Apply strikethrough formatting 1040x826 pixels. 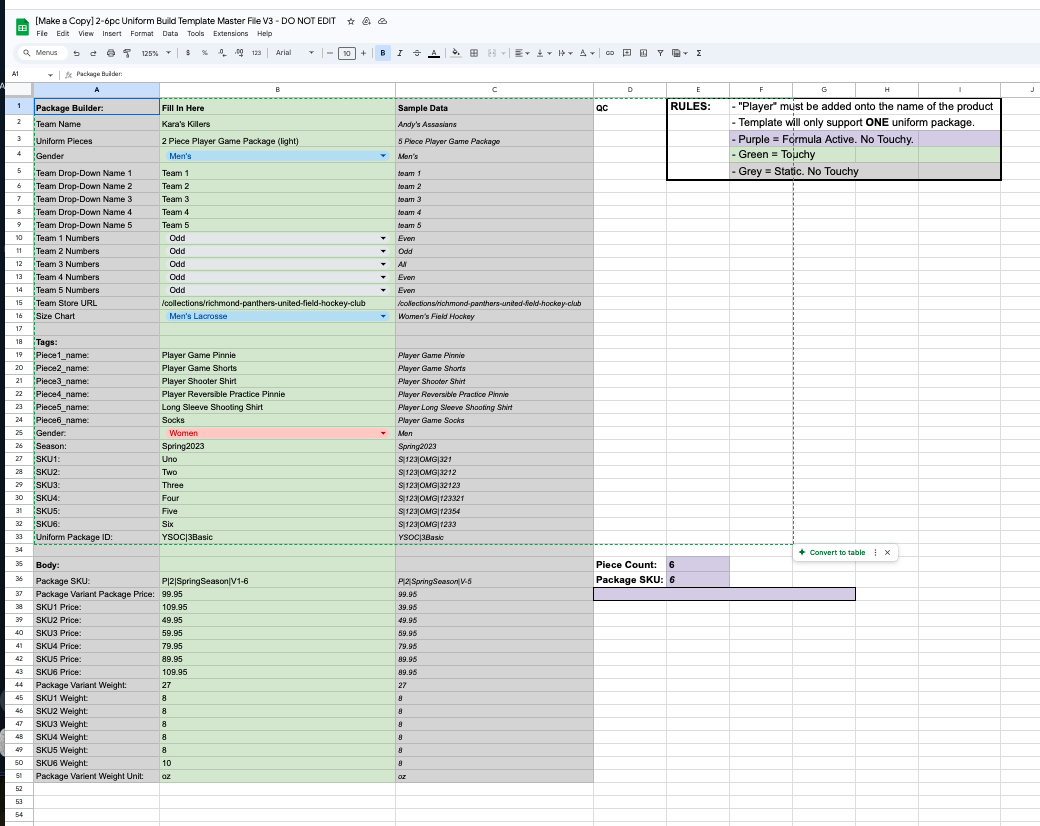[x=415, y=53]
